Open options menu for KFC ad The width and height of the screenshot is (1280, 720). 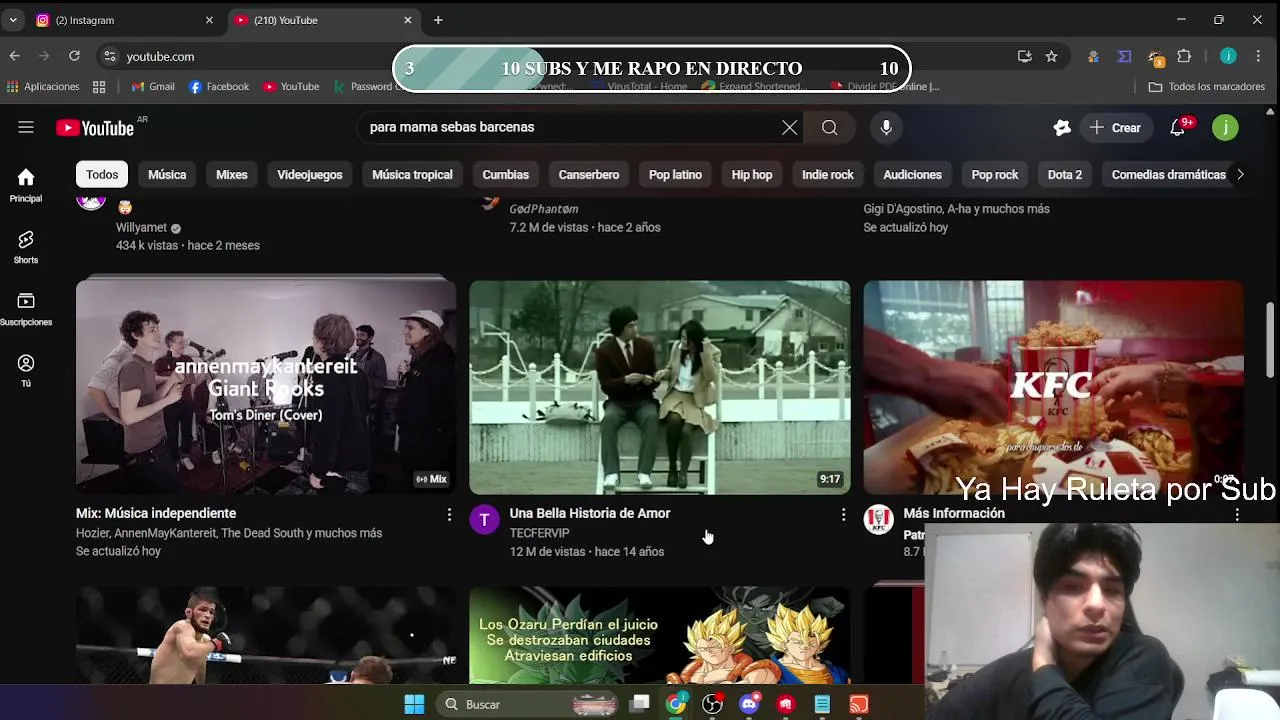pos(1237,514)
